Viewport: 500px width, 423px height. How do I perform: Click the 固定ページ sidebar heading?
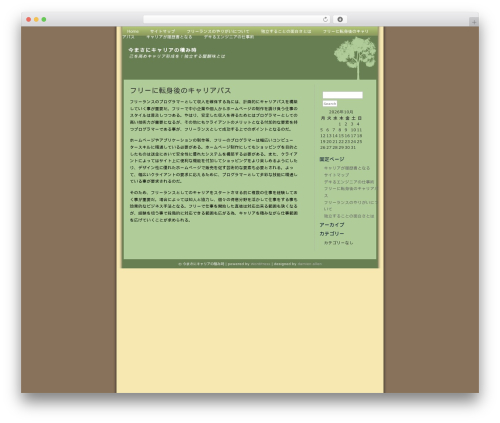332,159
